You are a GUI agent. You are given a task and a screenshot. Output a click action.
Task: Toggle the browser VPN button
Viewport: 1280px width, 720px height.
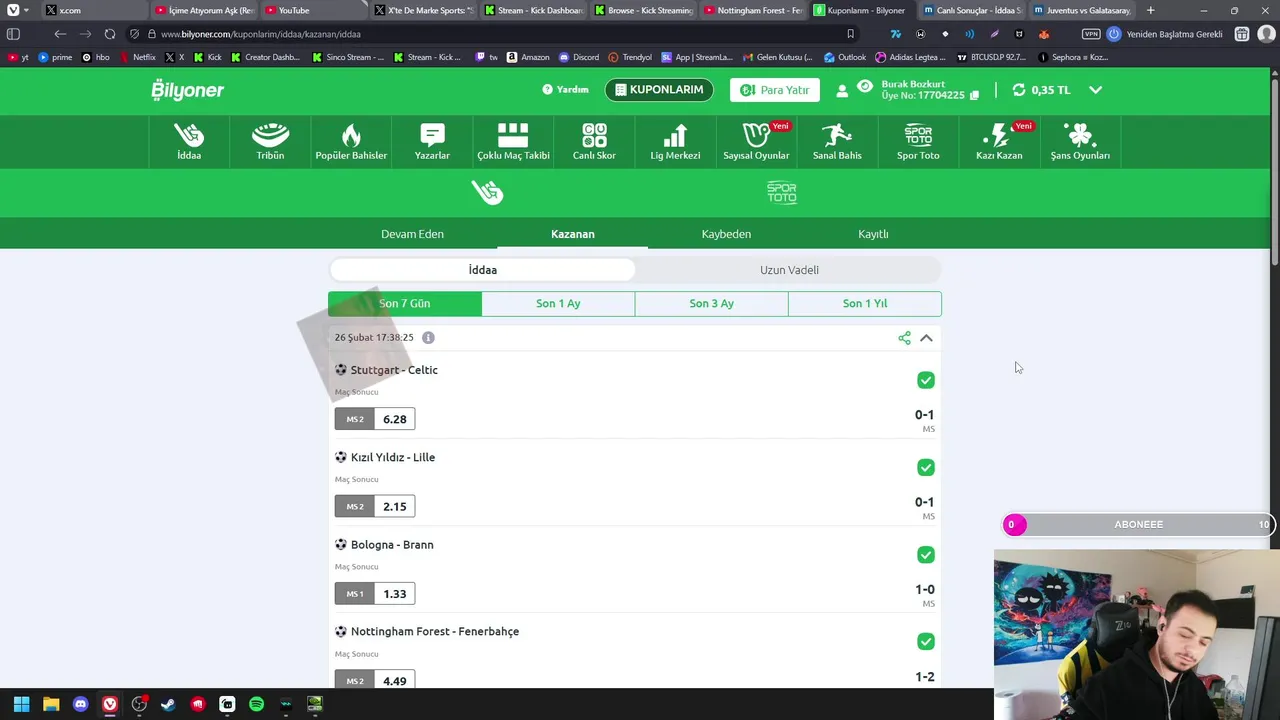coord(1091,34)
